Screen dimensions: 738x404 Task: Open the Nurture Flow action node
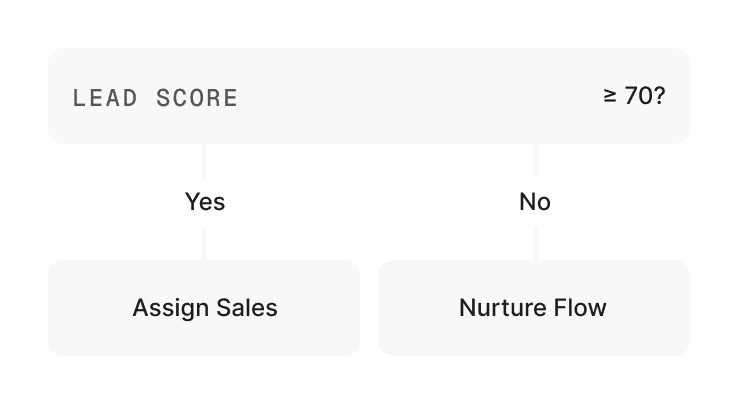point(534,308)
